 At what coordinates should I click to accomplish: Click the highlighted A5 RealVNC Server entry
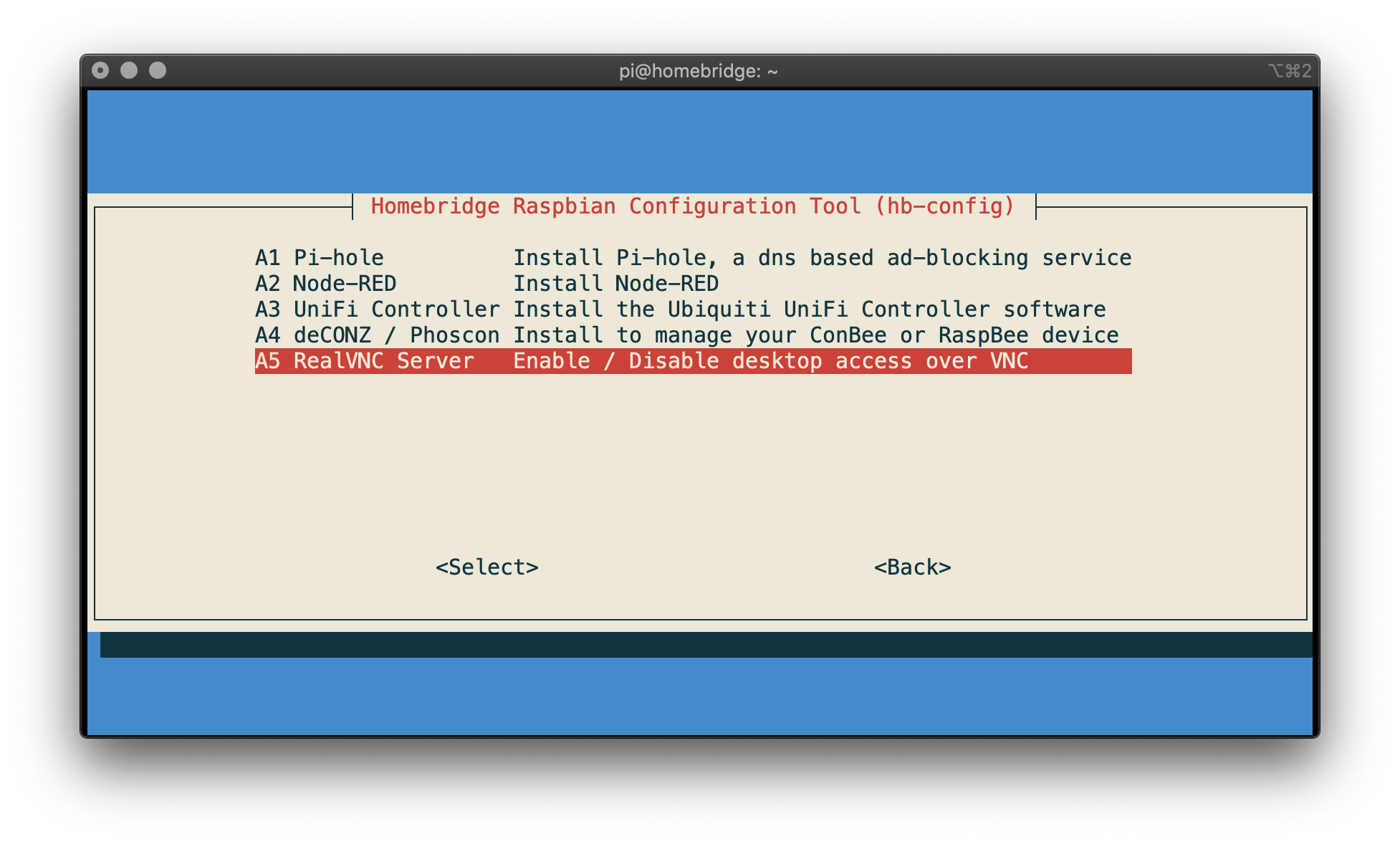(x=693, y=361)
